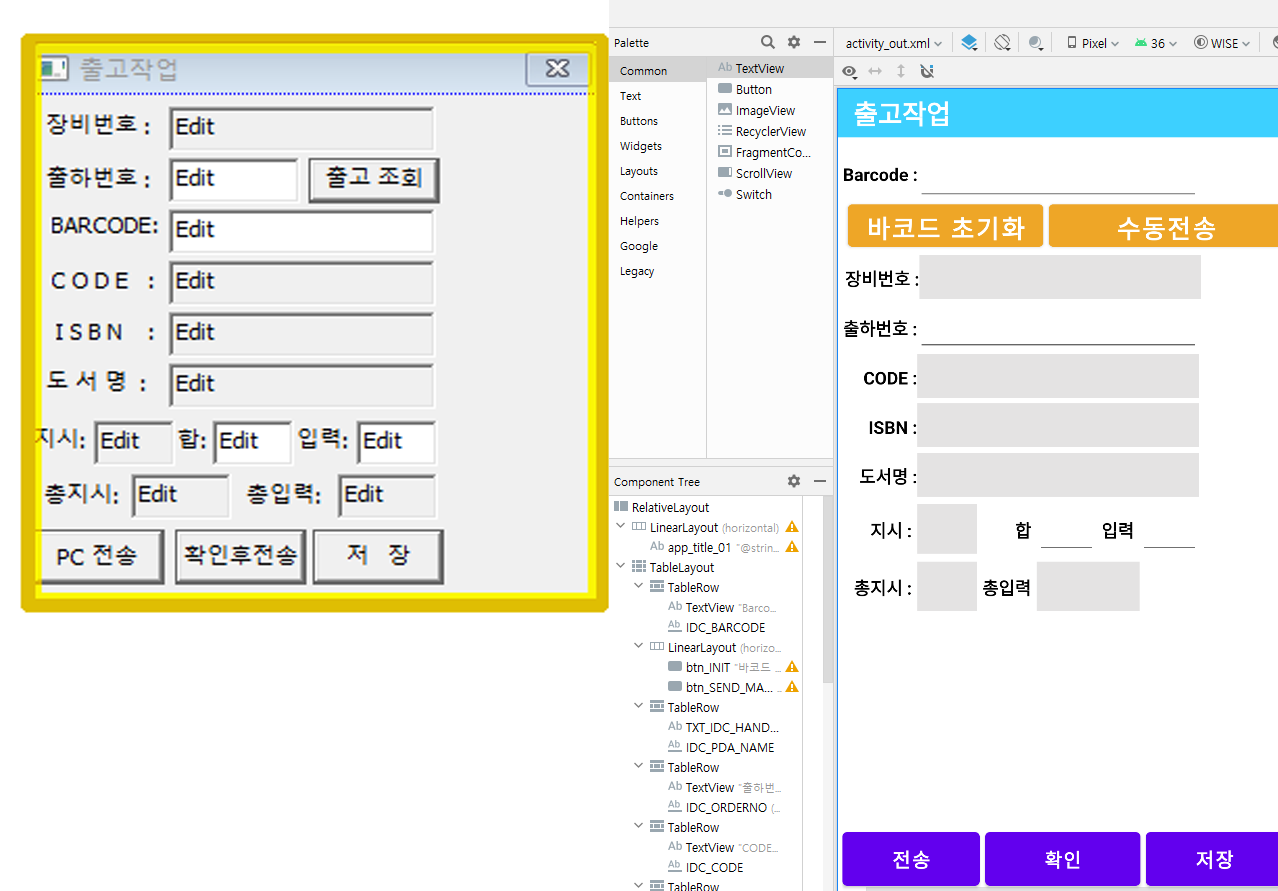Click 출고 조회 button in dialog
1278x891 pixels.
[374, 179]
